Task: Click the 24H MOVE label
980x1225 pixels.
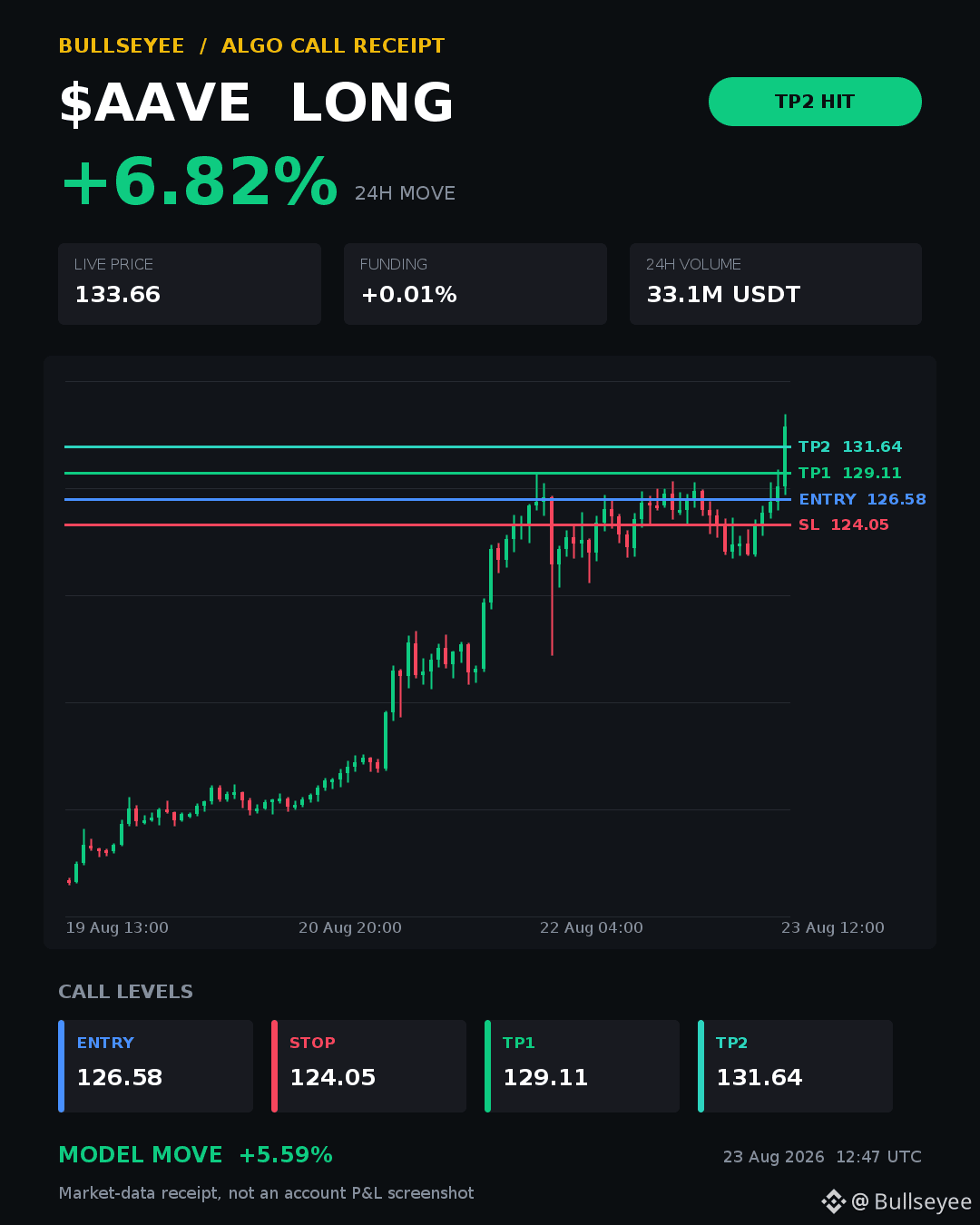Action: (x=405, y=193)
